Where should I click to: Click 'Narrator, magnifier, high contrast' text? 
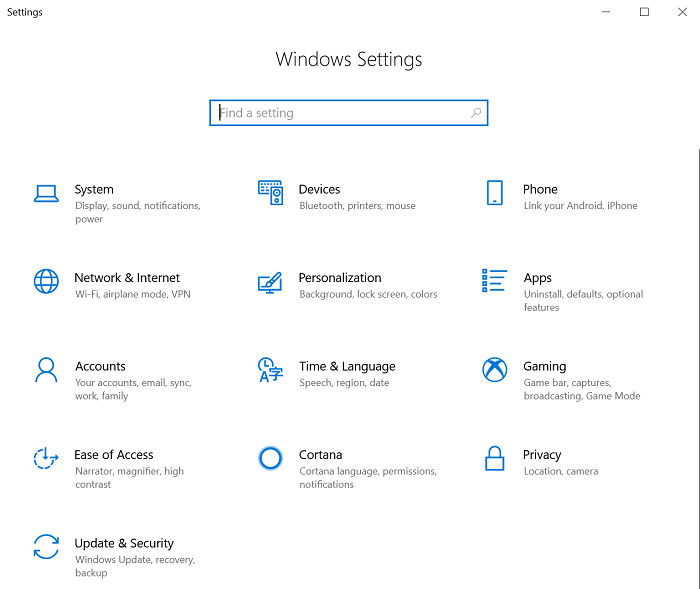click(x=129, y=477)
